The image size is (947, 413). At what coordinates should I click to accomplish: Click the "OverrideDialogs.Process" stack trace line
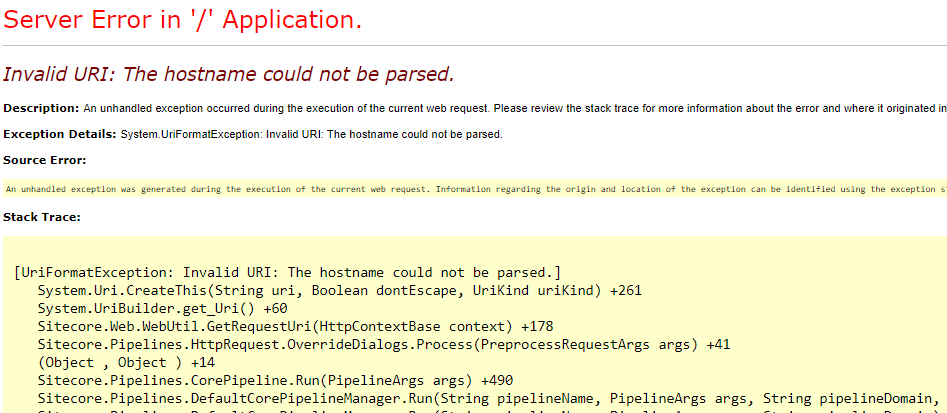pyautogui.click(x=384, y=345)
